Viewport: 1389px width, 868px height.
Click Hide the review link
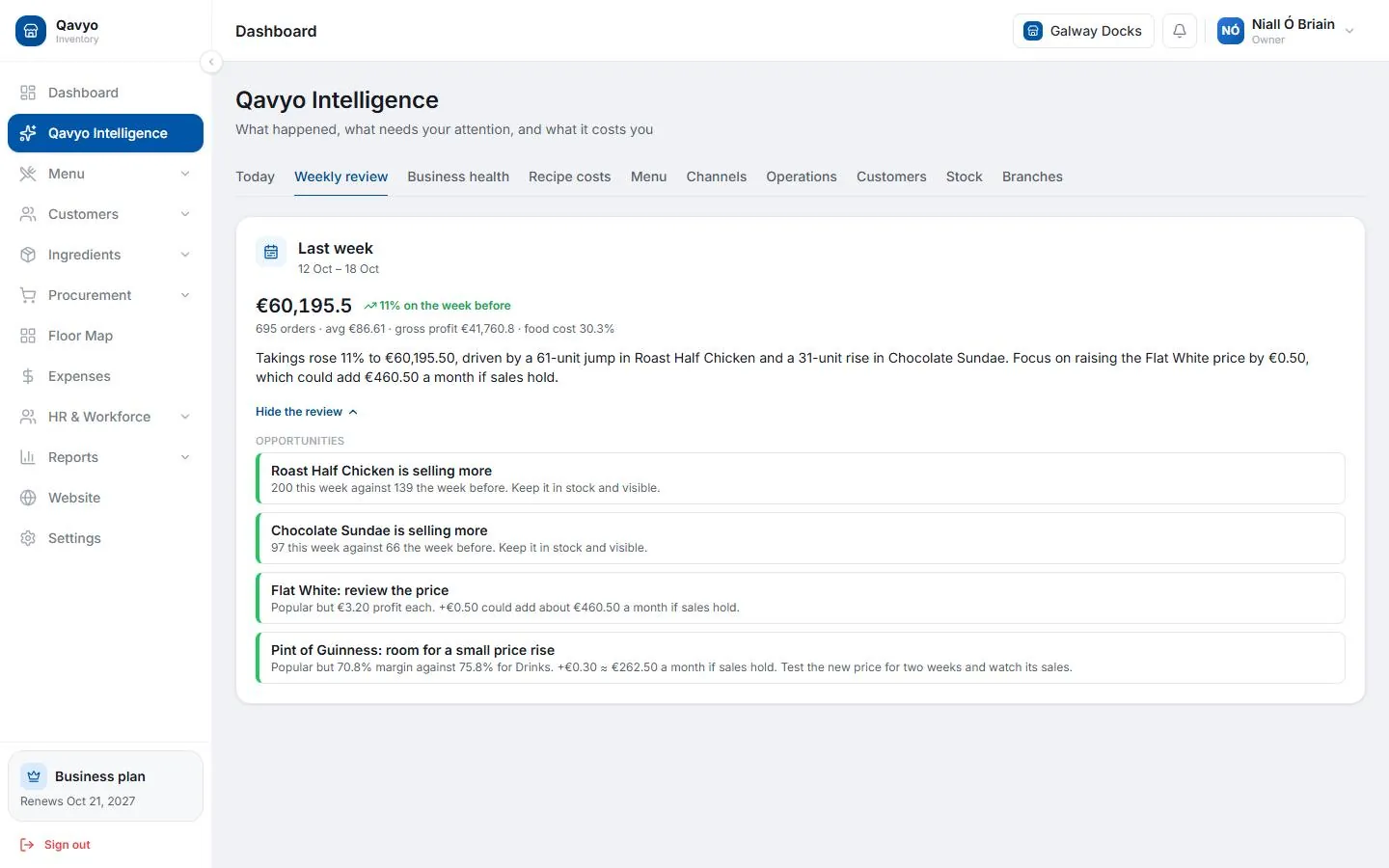click(307, 412)
